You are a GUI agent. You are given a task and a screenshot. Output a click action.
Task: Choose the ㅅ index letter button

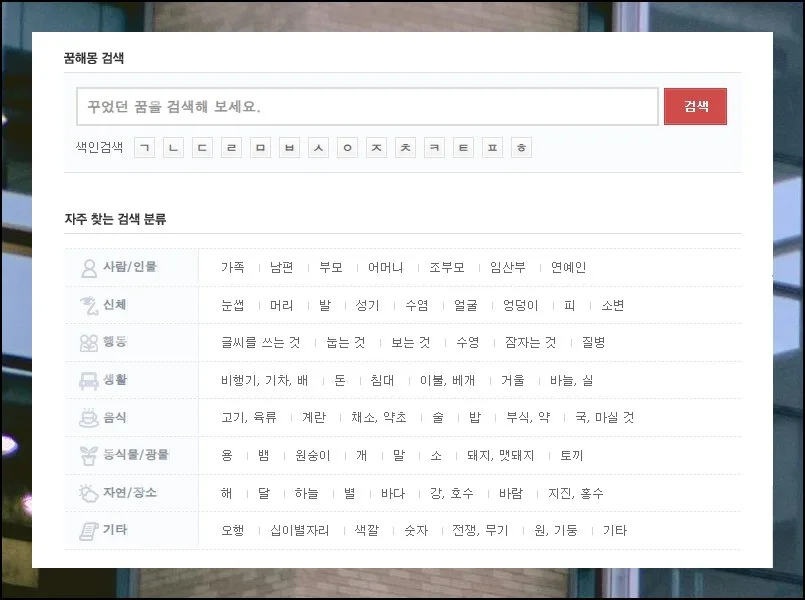point(318,148)
